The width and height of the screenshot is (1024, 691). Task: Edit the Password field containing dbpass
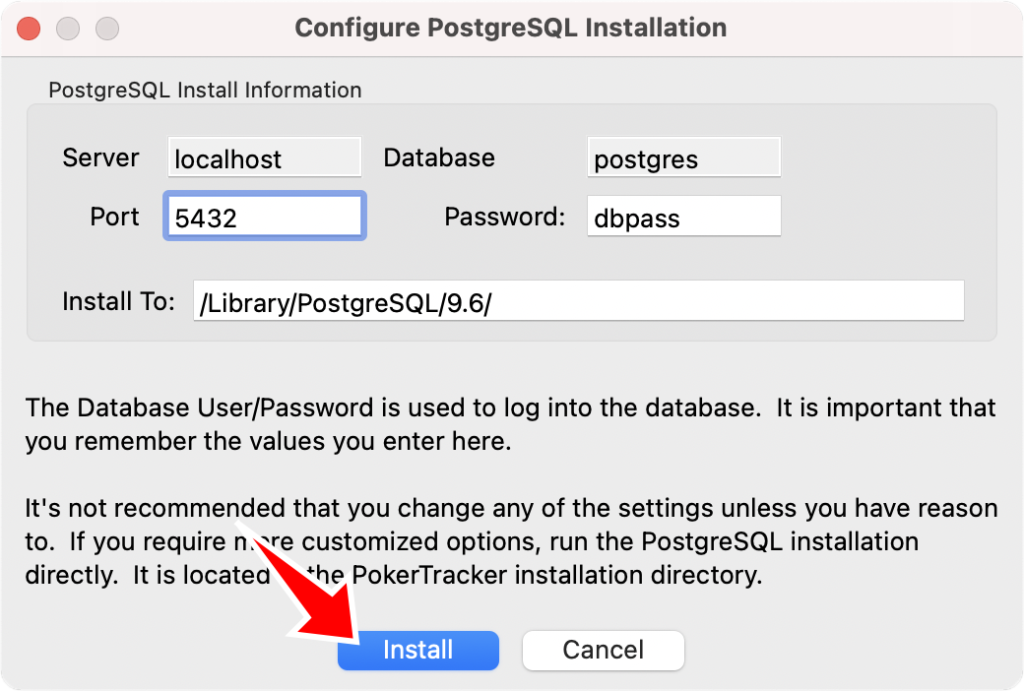(x=684, y=216)
